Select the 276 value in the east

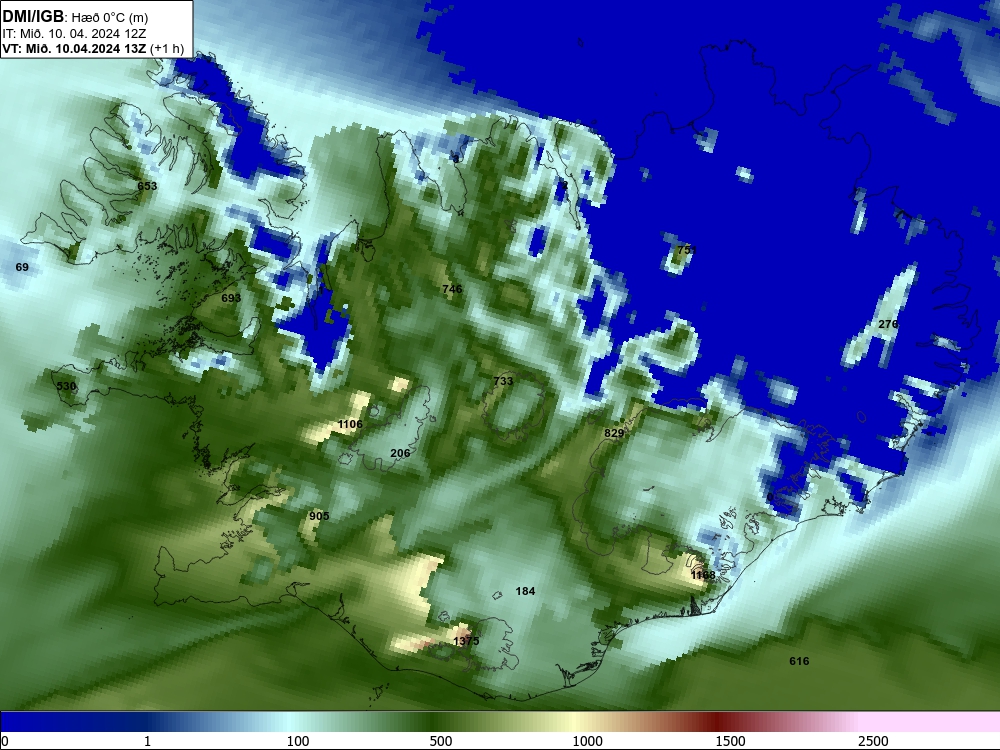(x=888, y=324)
